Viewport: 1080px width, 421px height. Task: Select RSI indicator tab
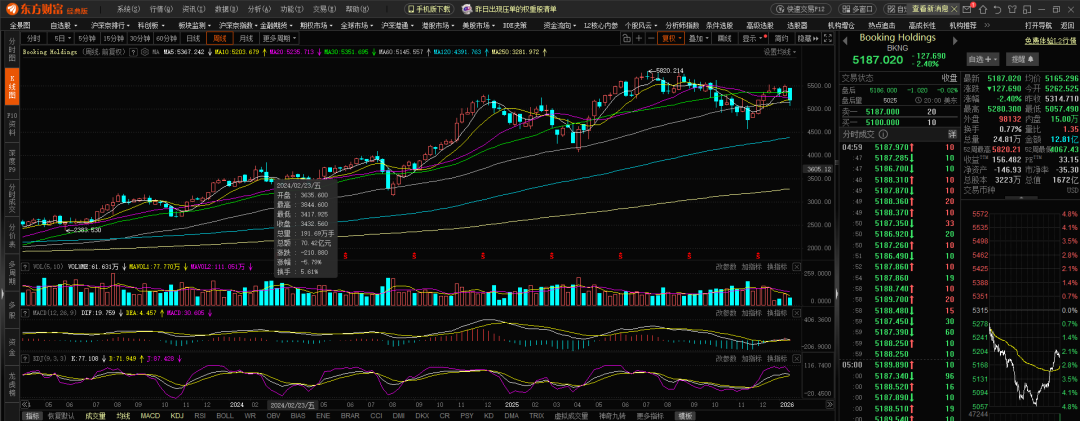point(200,415)
